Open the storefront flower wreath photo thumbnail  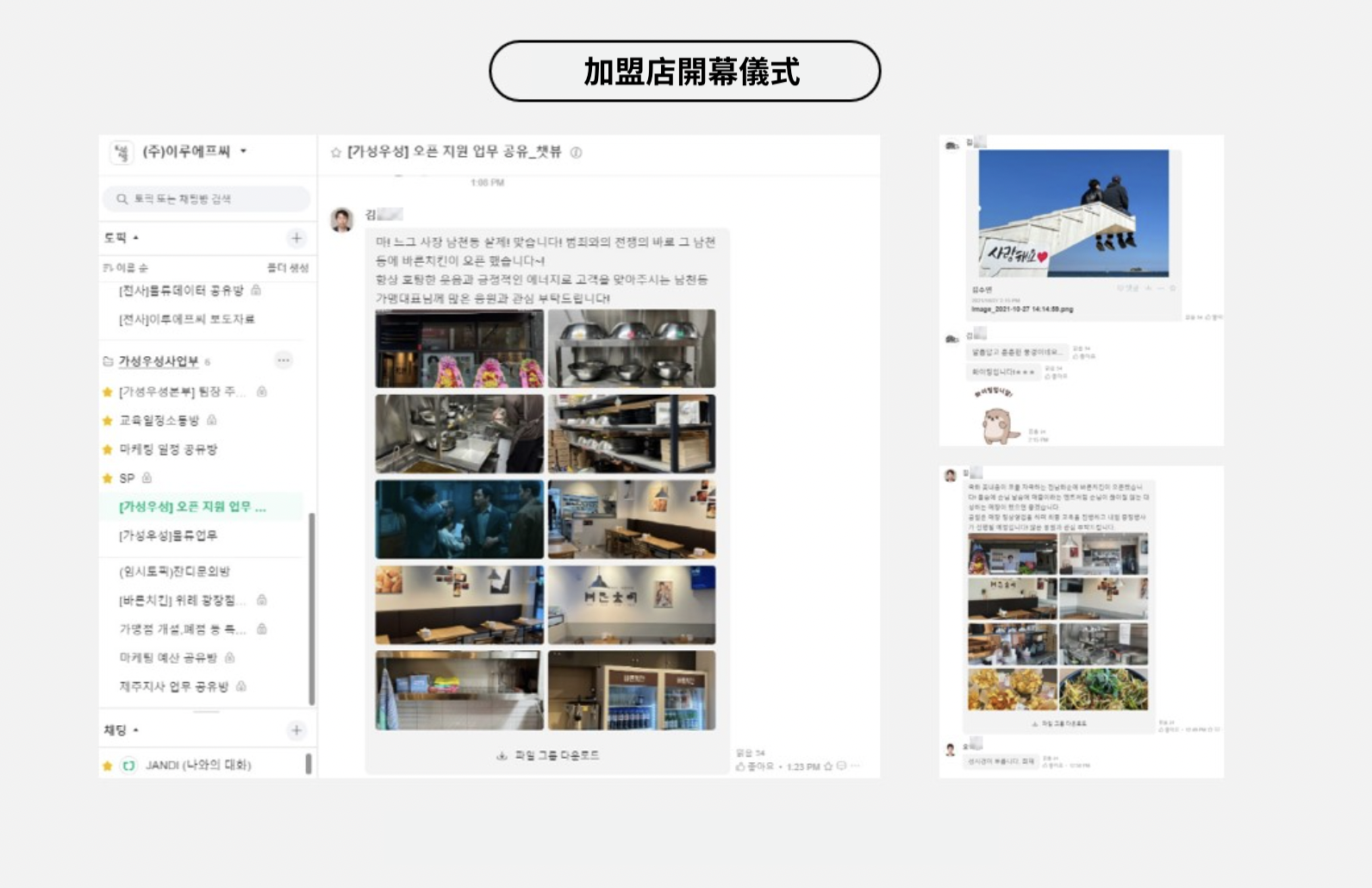coord(459,349)
